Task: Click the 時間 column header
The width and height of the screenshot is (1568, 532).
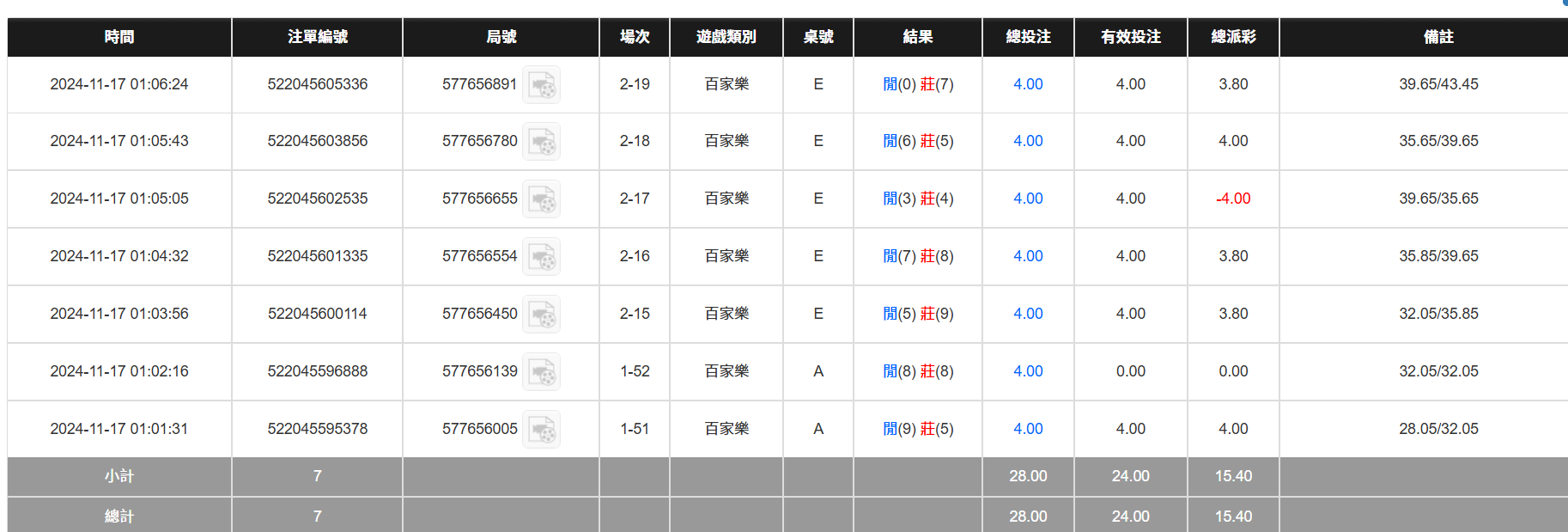Action: pos(119,37)
